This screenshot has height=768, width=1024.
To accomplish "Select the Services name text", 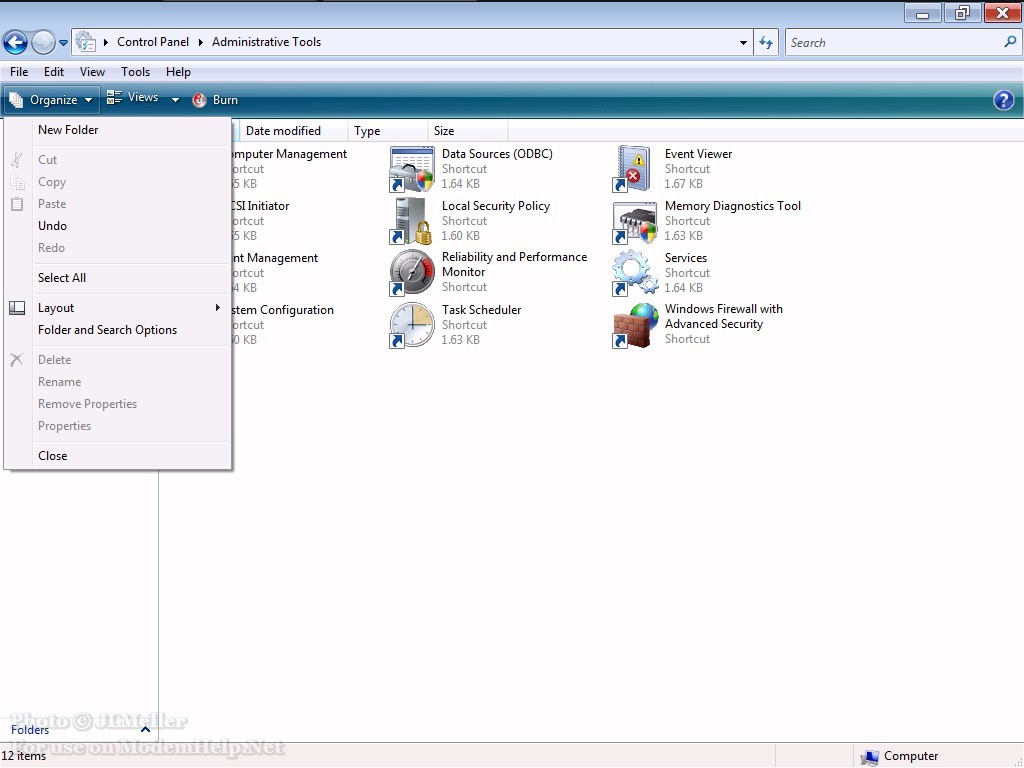I will [x=686, y=258].
